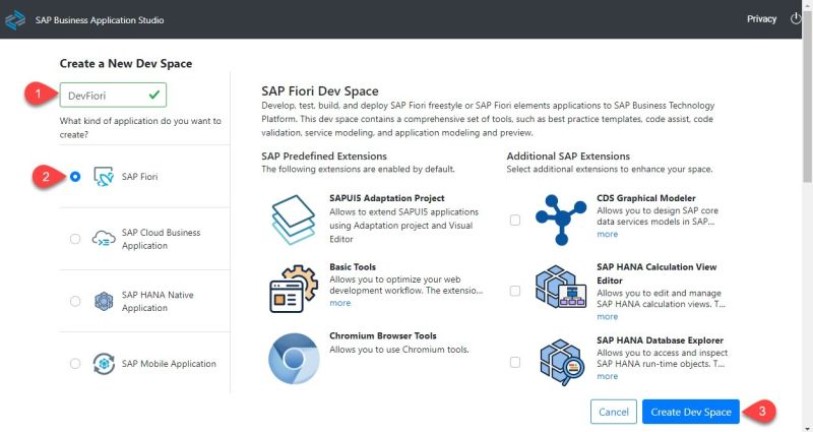
Task: Expand 'more' under CDS Graphical Modeler
Action: 607,234
